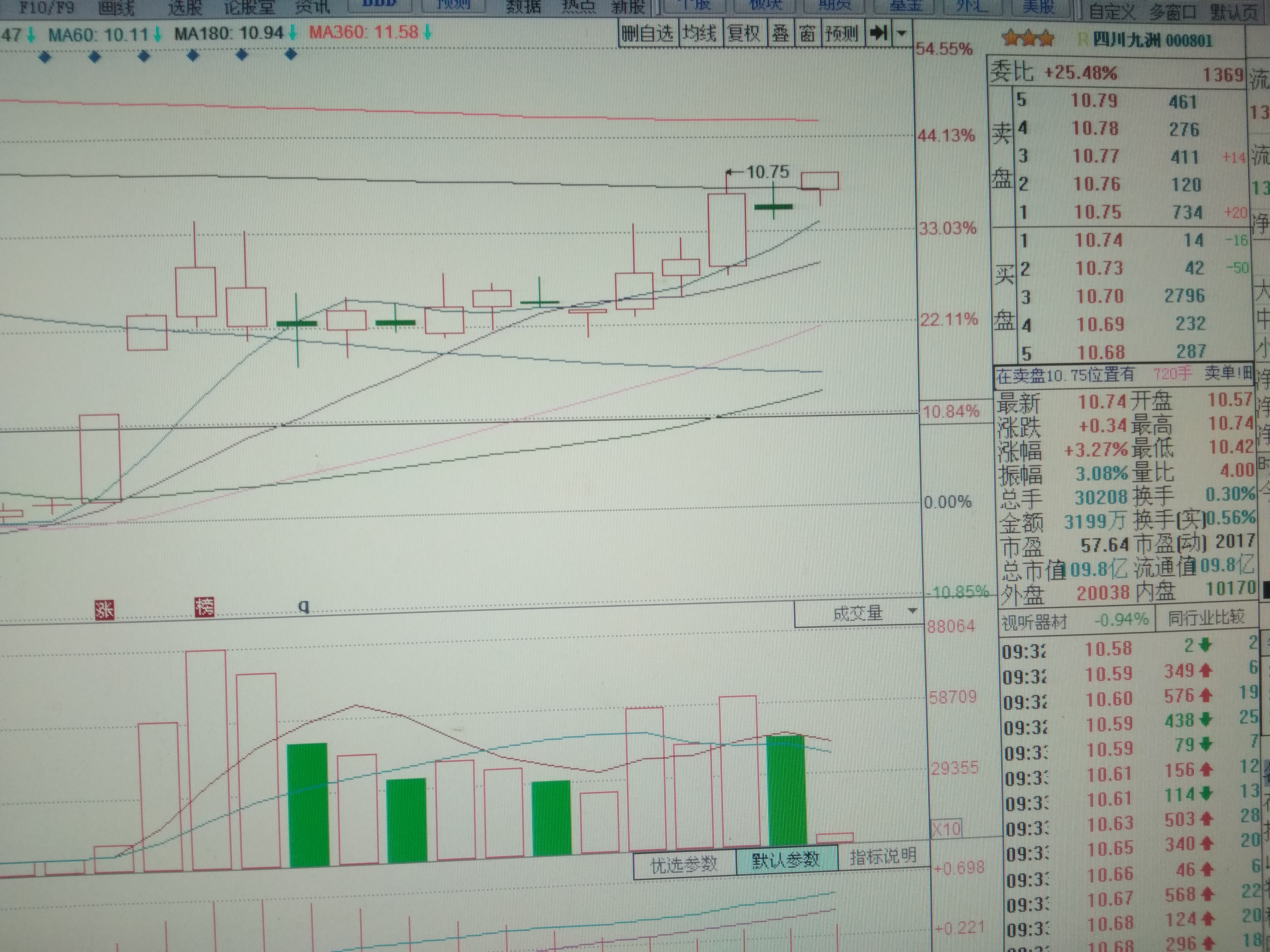Select sell level 4 price 10.78
Image resolution: width=1270 pixels, height=952 pixels.
pos(1095,128)
